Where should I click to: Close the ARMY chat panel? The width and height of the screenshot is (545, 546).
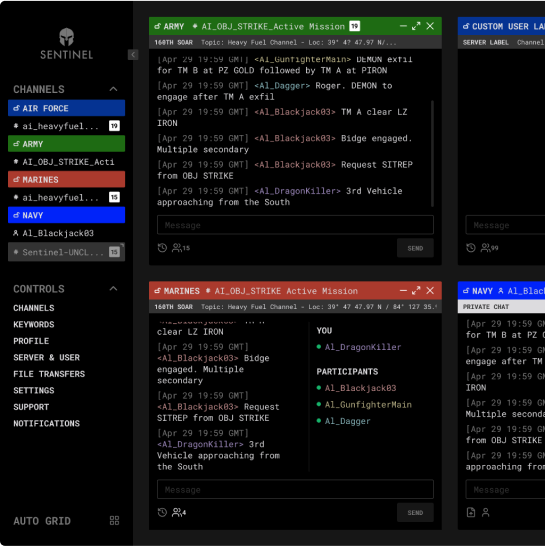click(430, 26)
